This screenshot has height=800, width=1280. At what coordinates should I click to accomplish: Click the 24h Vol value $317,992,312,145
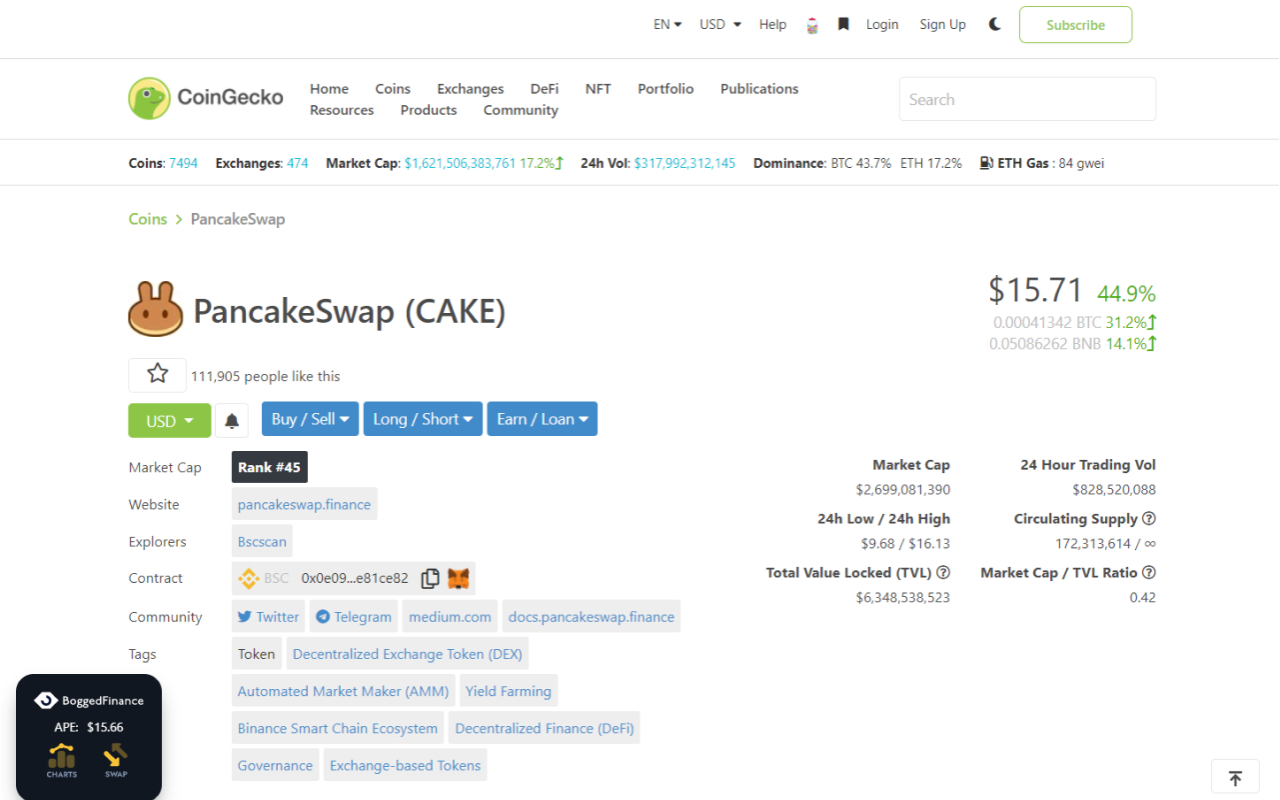pyautogui.click(x=685, y=163)
